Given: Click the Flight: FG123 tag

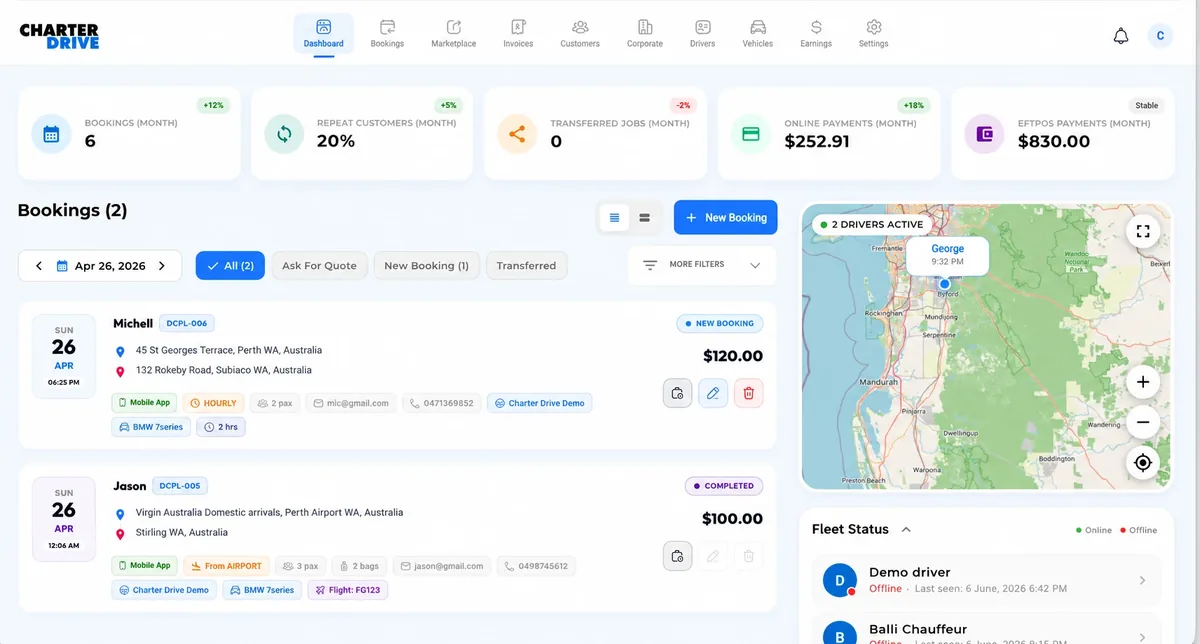Looking at the screenshot, I should click(347, 590).
